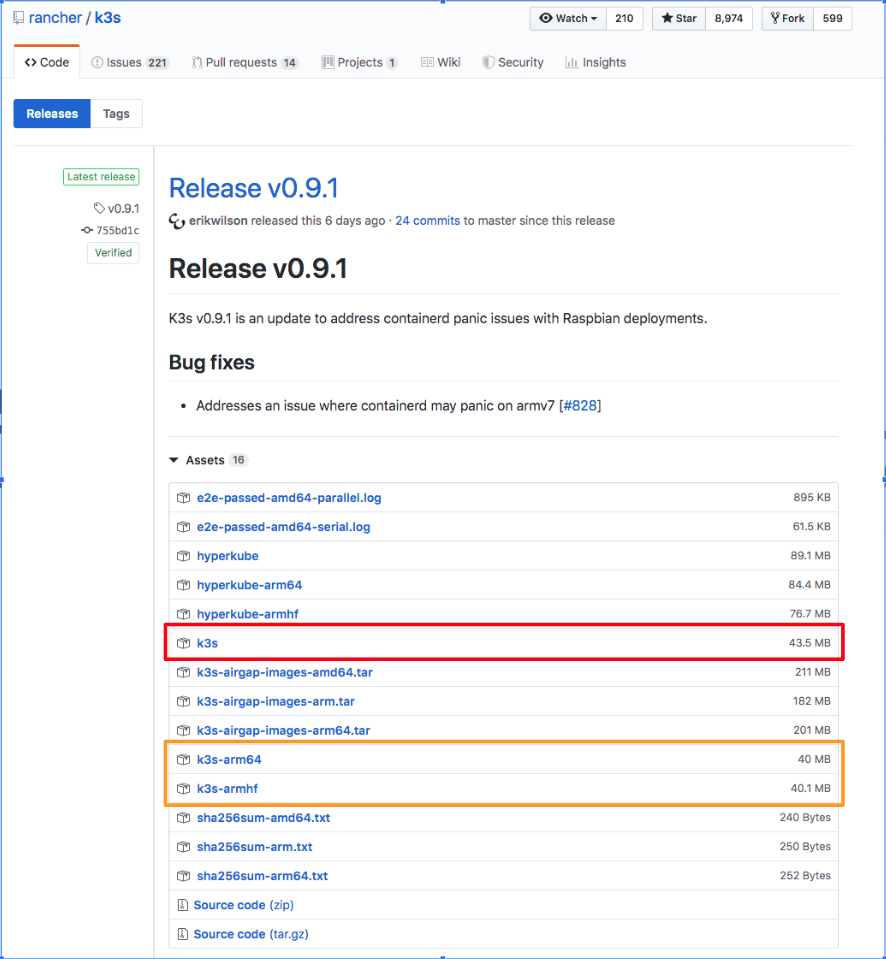Click the package icon beside hyperkube-arm64
The width and height of the screenshot is (886, 959).
click(x=183, y=585)
